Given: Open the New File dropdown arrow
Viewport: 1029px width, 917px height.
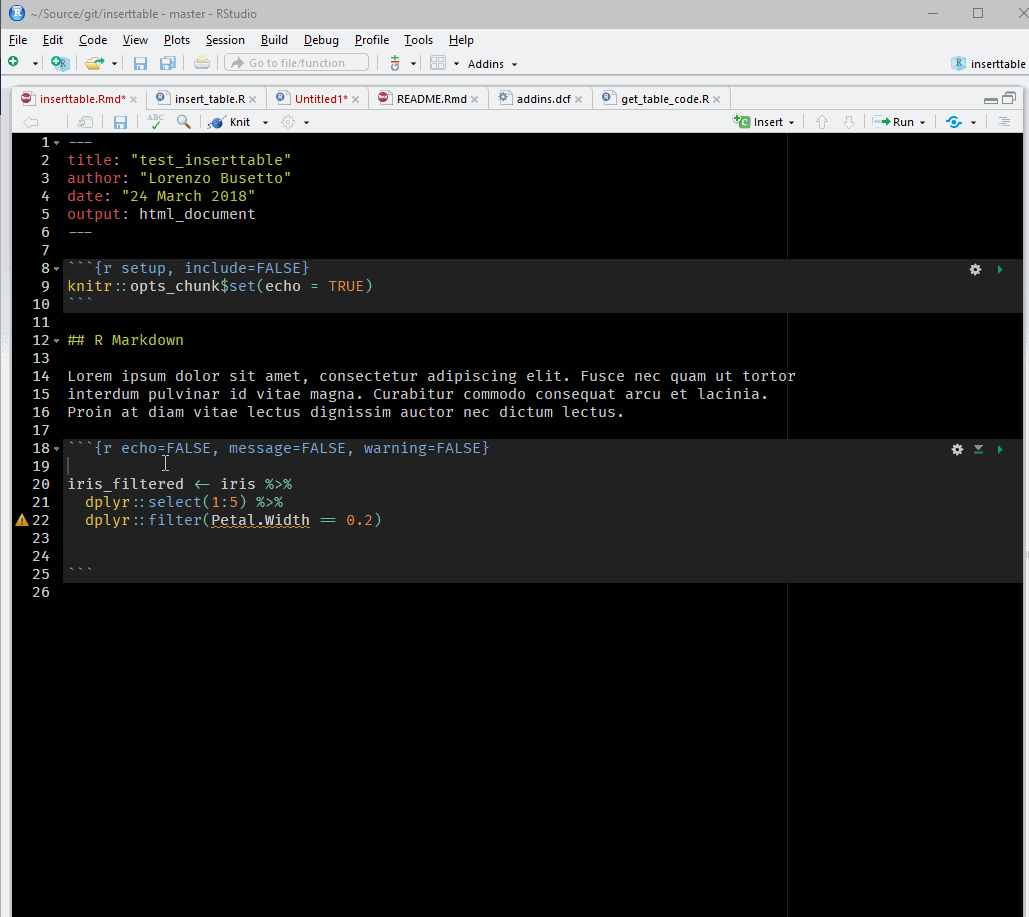Looking at the screenshot, I should click(35, 64).
